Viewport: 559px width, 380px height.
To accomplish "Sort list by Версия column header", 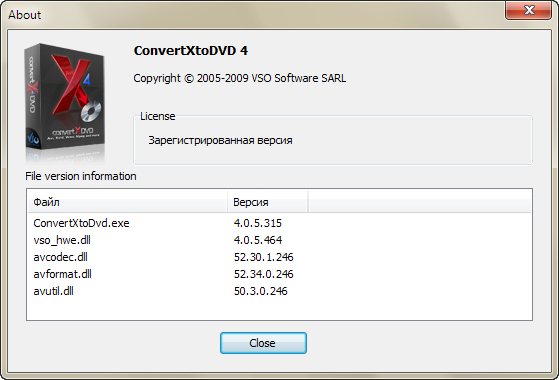I will 267,202.
